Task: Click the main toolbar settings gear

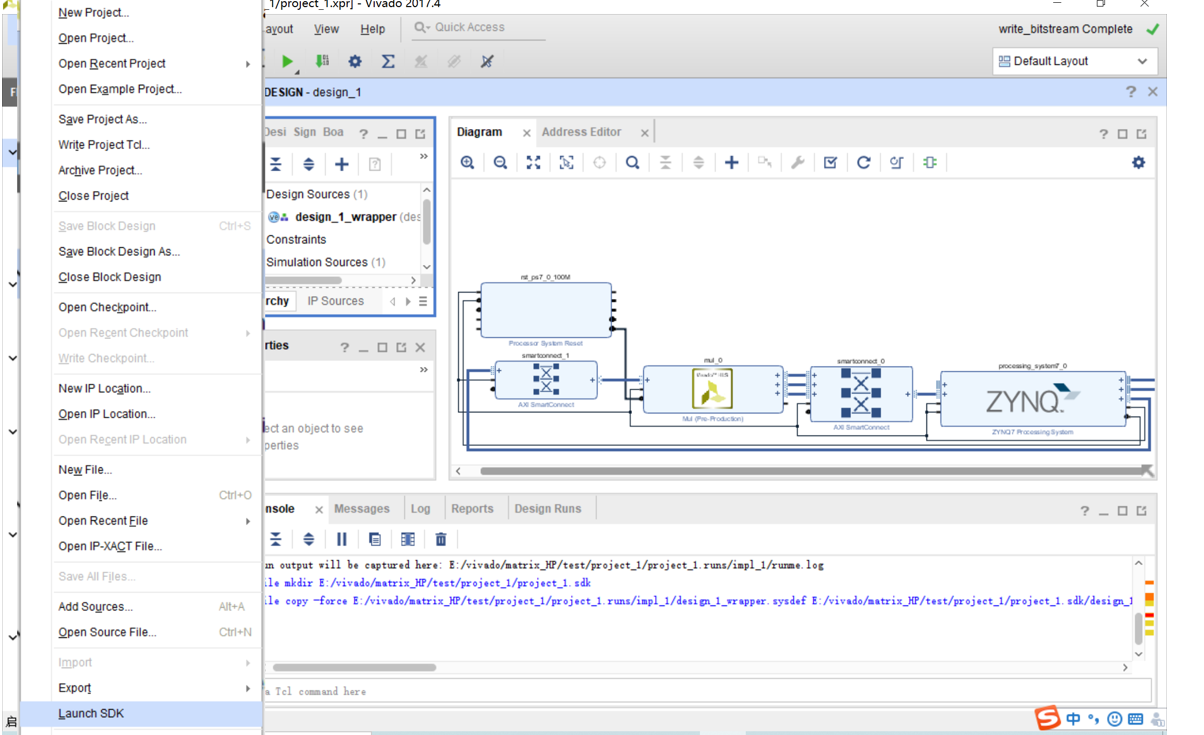Action: pos(355,61)
